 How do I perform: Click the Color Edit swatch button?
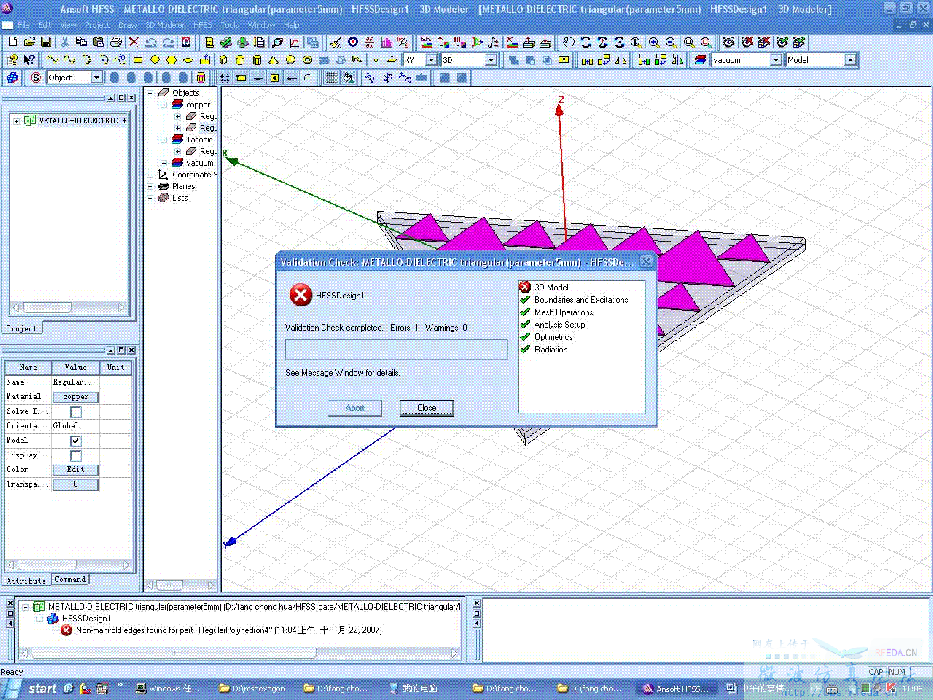76,469
